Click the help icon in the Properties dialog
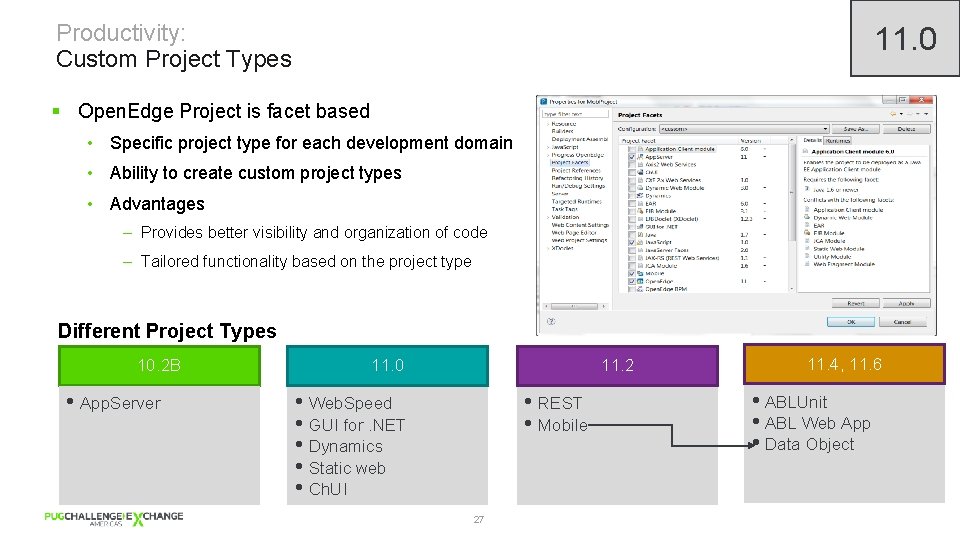 [551, 321]
